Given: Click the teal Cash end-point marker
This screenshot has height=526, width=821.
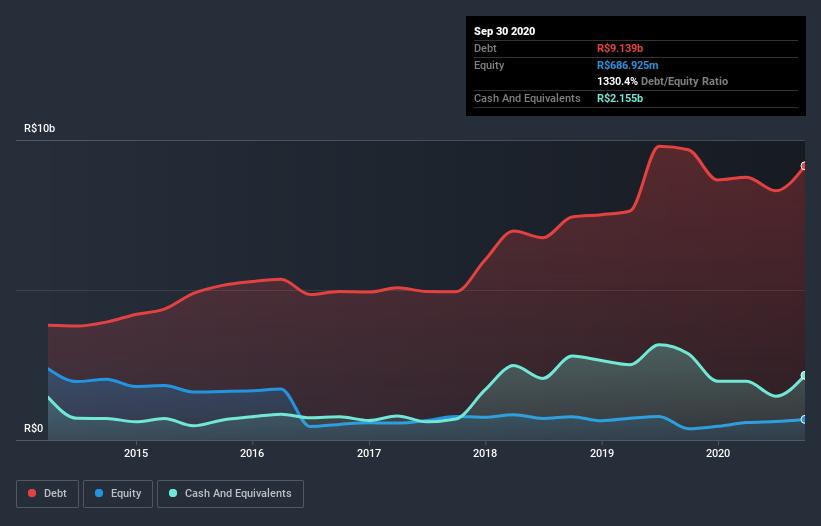Looking at the screenshot, I should coord(804,375).
